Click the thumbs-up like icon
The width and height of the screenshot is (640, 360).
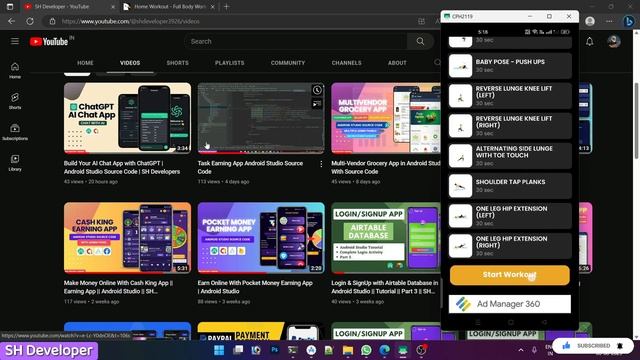(x=566, y=346)
